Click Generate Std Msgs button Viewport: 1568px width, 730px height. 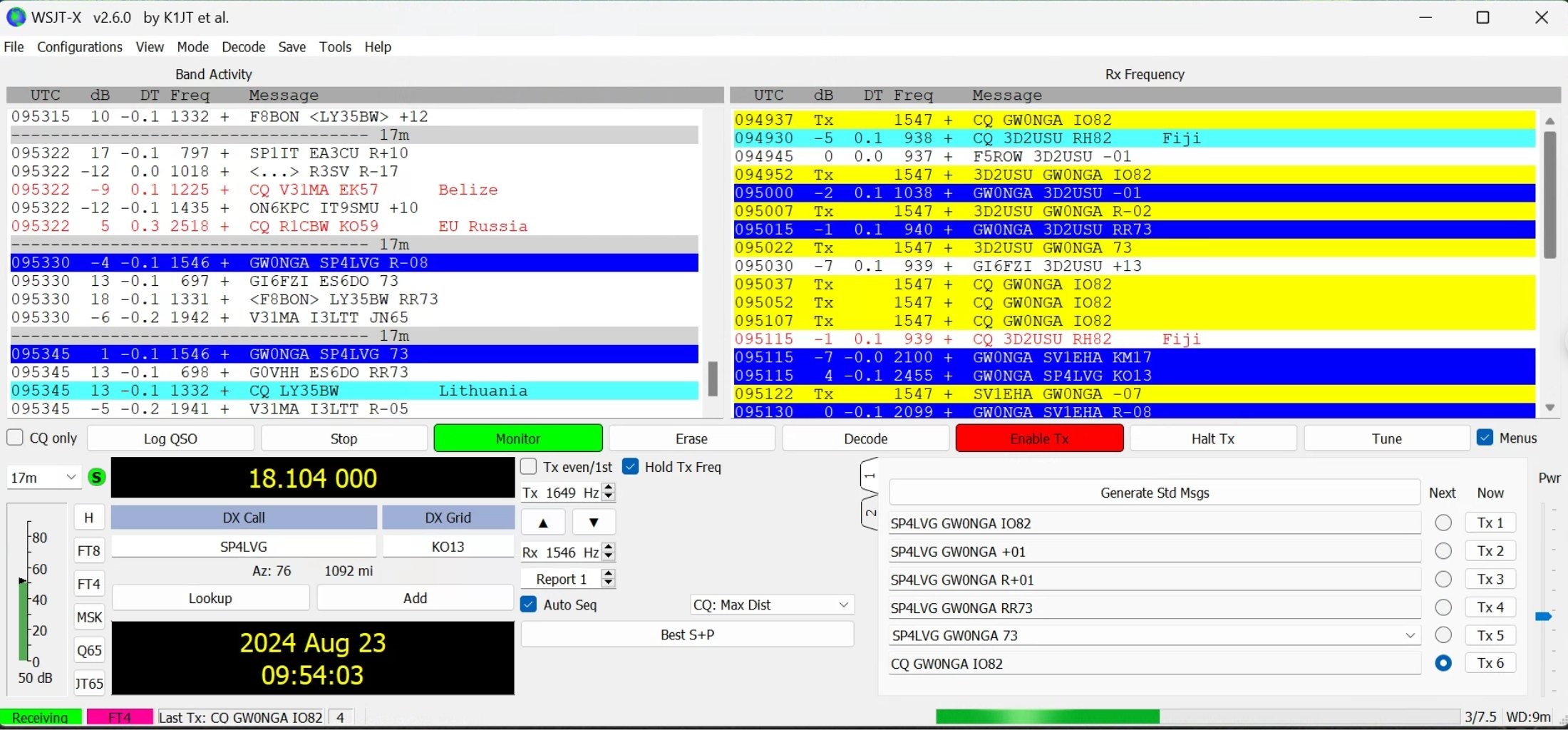[x=1155, y=493]
